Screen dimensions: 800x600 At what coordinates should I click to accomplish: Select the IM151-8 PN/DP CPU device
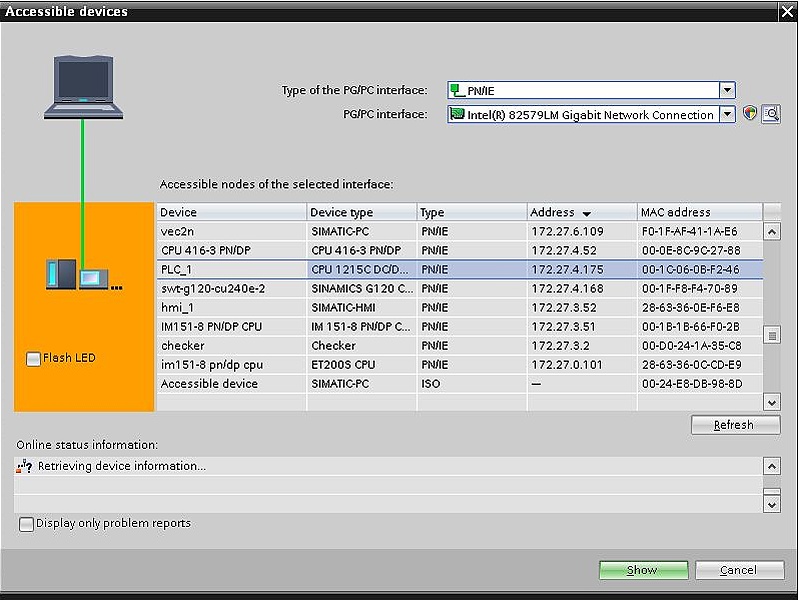click(x=211, y=327)
